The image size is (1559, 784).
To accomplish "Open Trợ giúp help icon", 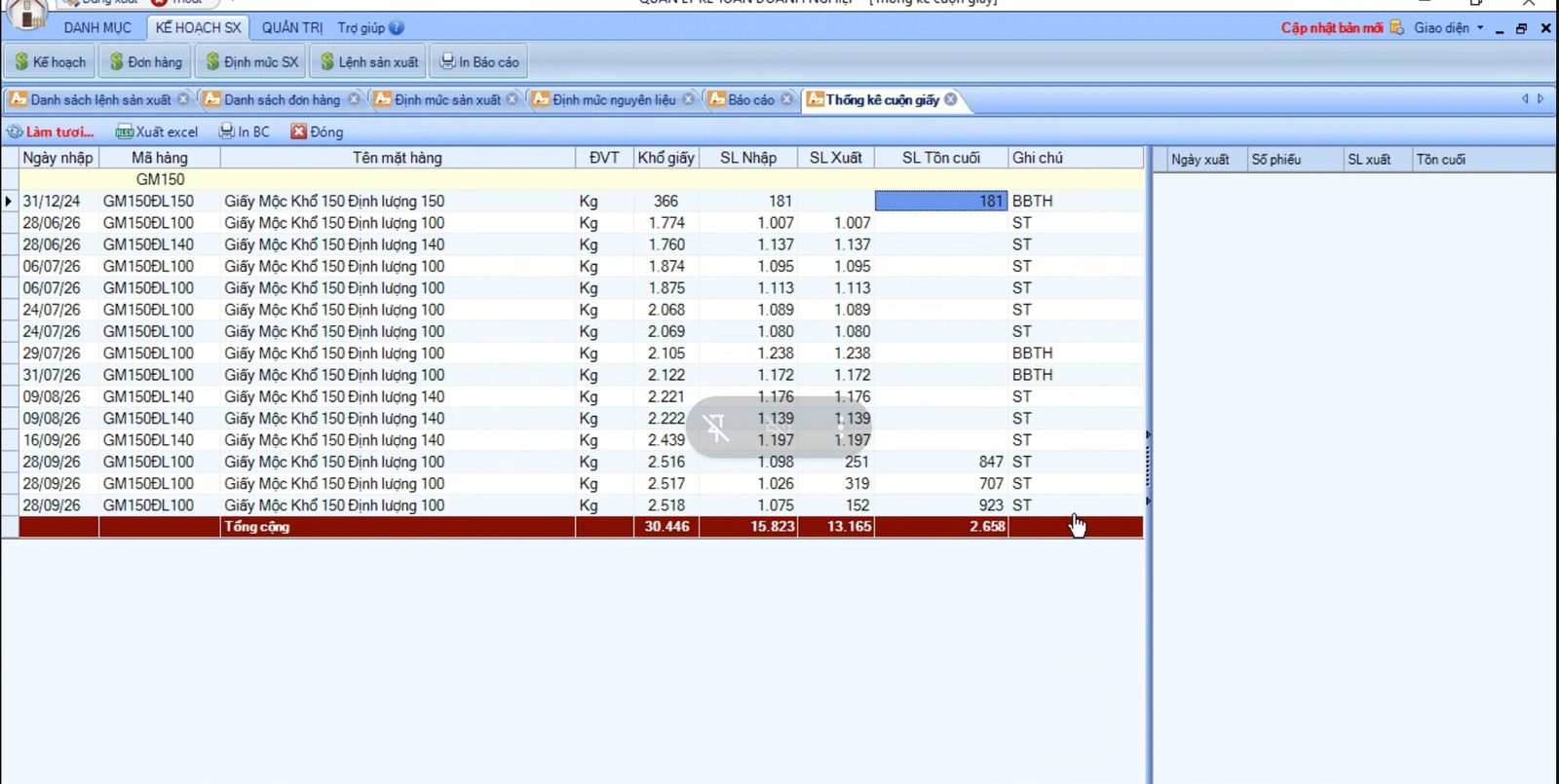I will click(397, 28).
